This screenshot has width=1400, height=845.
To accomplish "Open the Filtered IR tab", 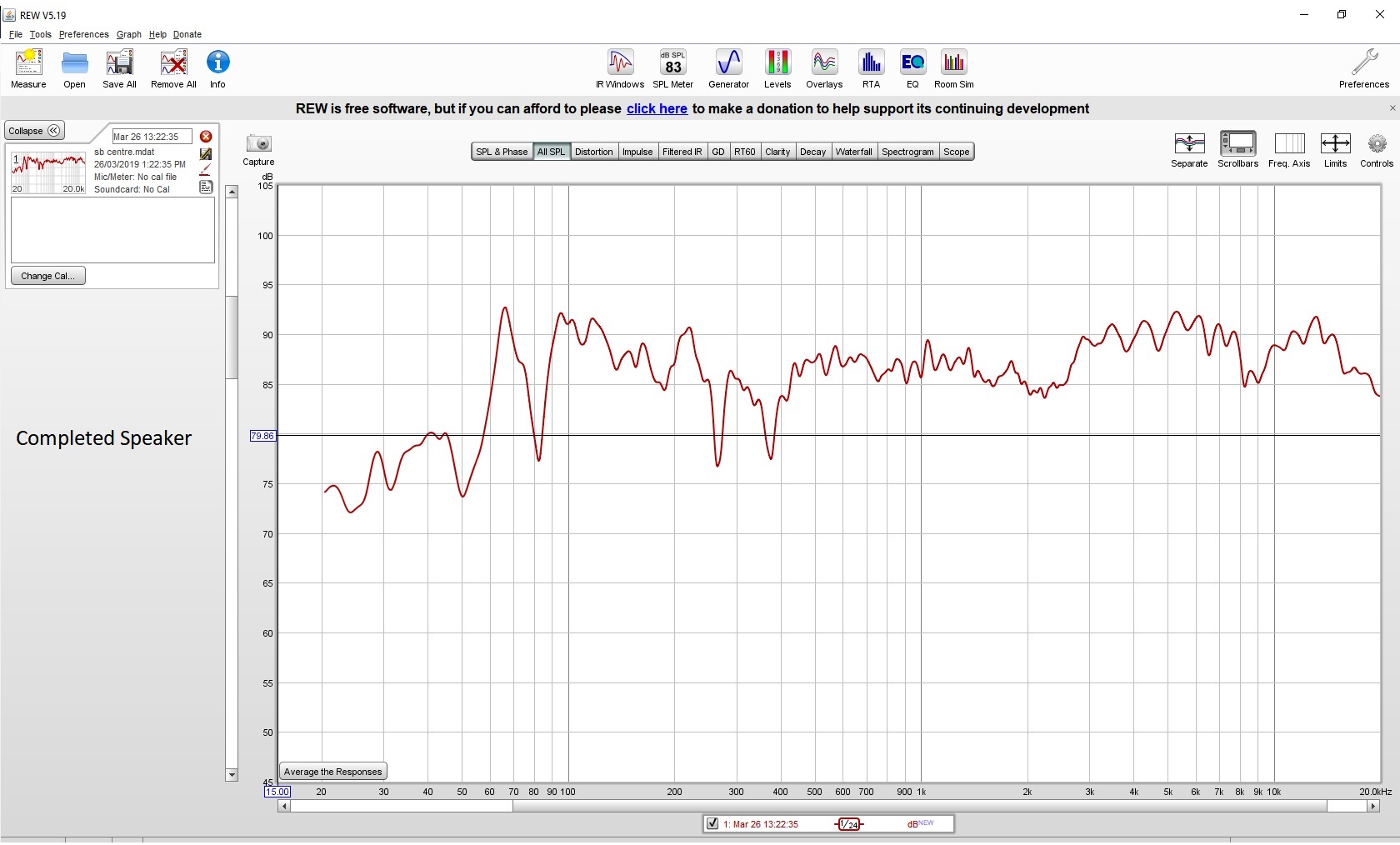I will [682, 152].
